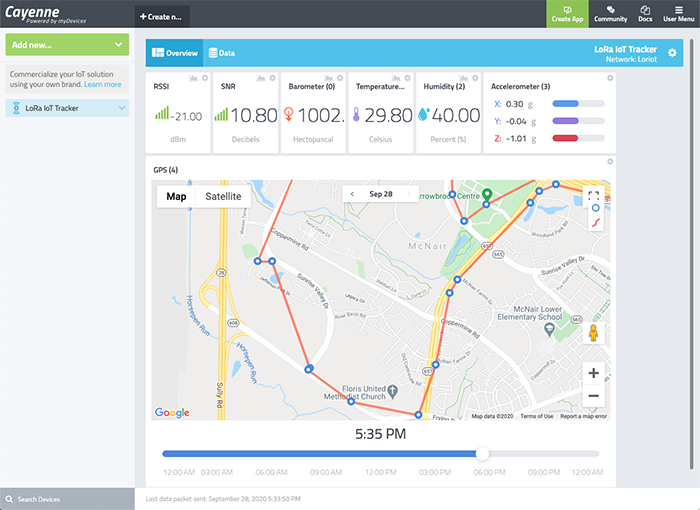This screenshot has width=700, height=510.
Task: Open Humidity widget settings gear
Action: 475,78
